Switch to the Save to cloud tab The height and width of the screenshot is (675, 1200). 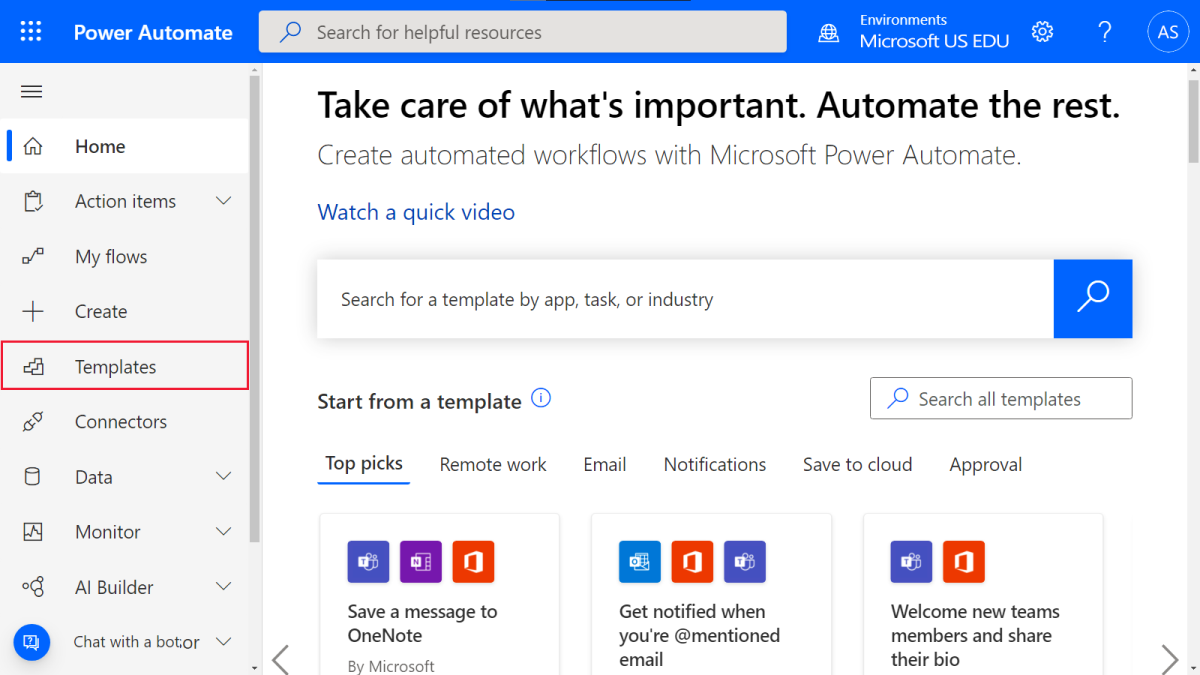pos(858,465)
